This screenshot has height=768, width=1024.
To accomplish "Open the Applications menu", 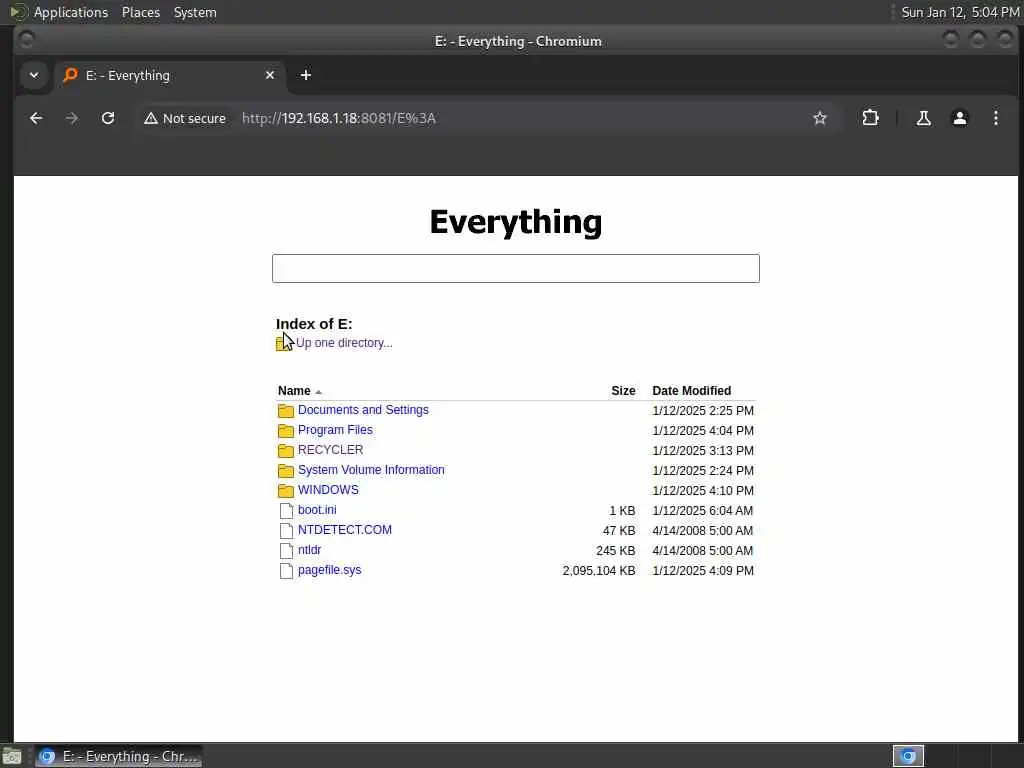I will pyautogui.click(x=71, y=12).
